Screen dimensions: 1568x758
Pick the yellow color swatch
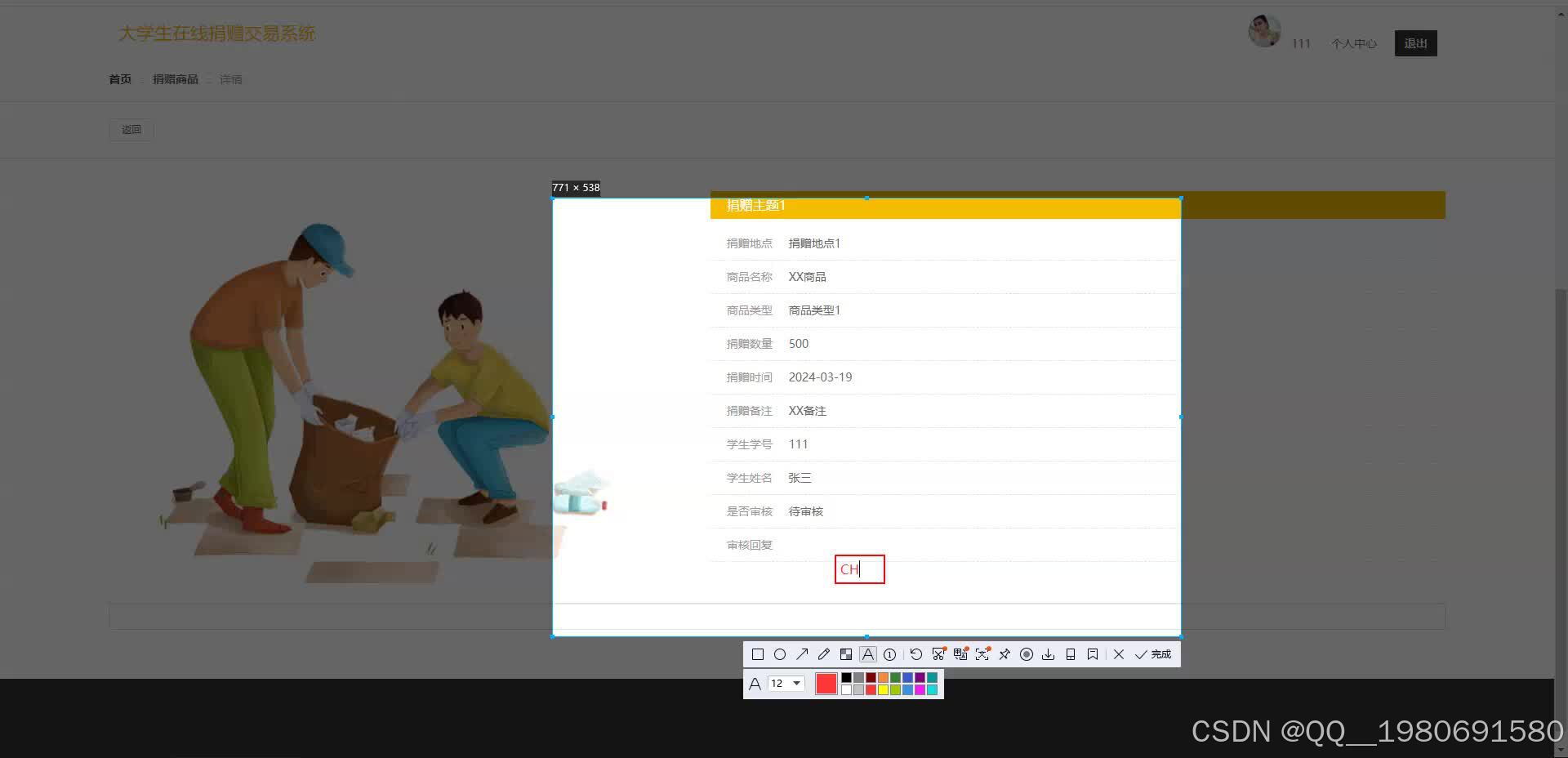coord(883,690)
